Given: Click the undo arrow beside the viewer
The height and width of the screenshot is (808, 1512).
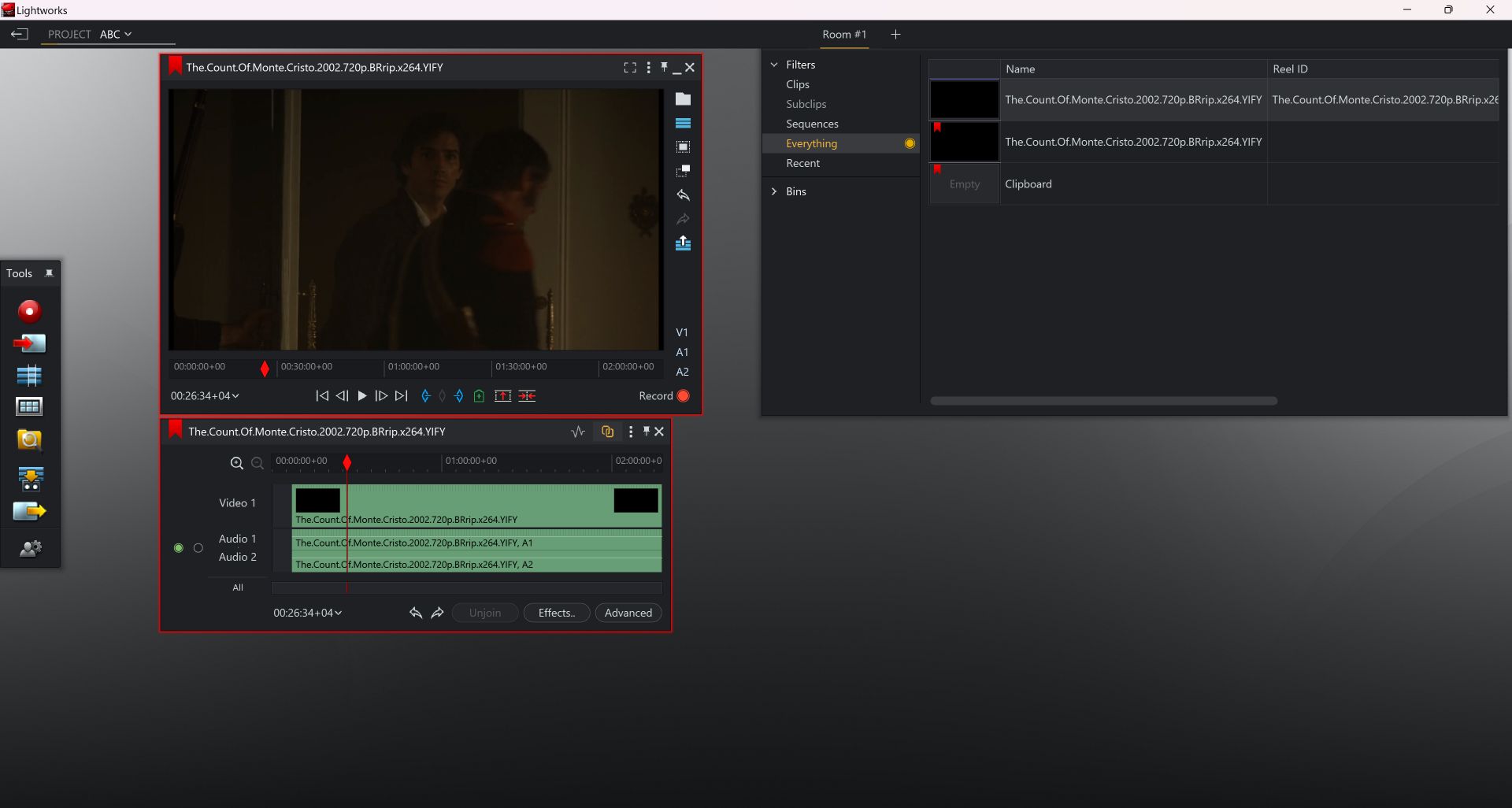Looking at the screenshot, I should [x=683, y=195].
